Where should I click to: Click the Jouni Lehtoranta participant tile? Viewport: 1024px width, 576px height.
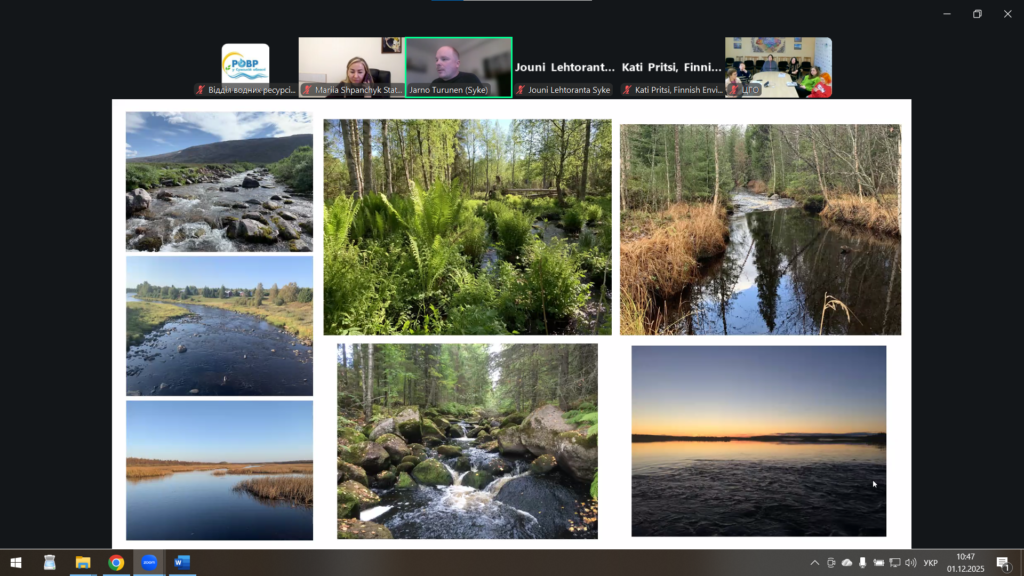tap(565, 68)
